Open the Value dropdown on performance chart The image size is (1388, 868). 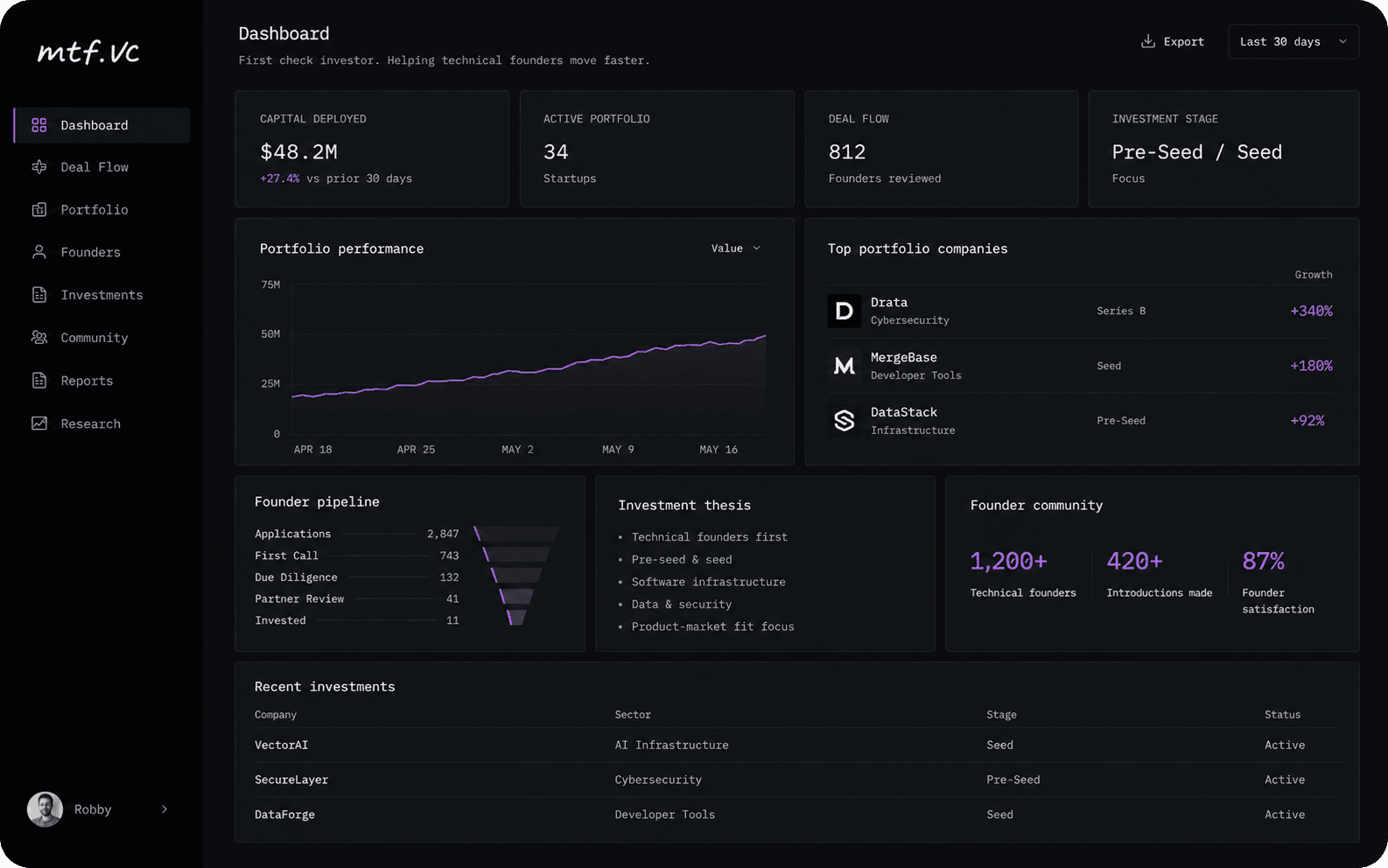pos(736,248)
